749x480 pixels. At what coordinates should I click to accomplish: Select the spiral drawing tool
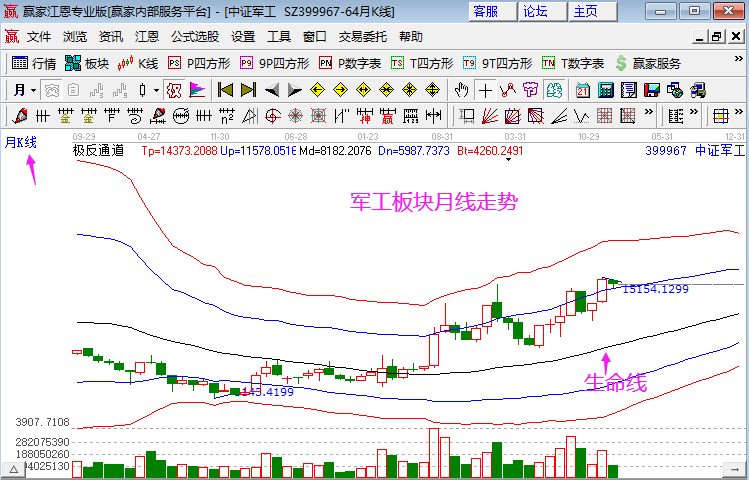(x=135, y=116)
